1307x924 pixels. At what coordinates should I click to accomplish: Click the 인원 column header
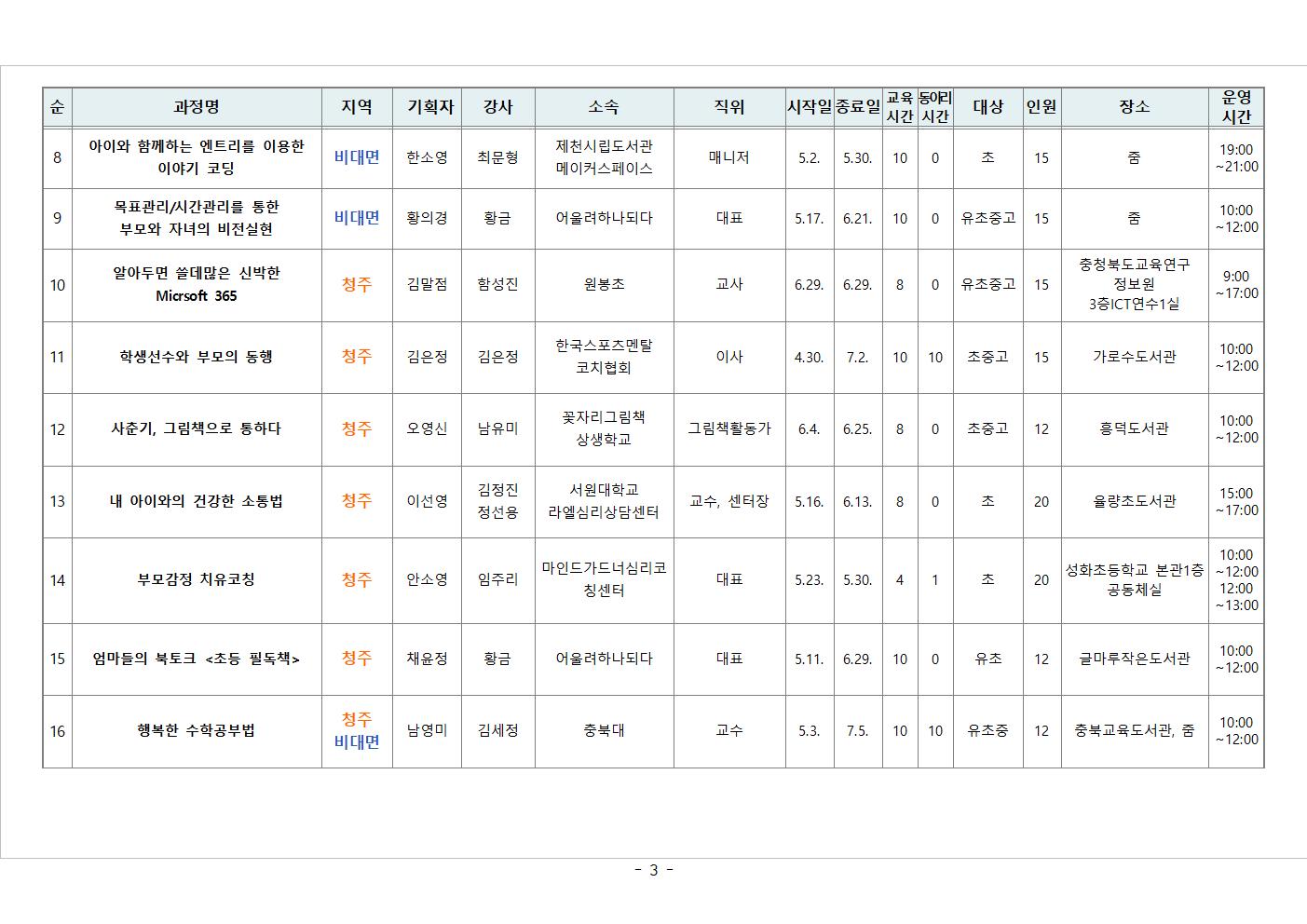(x=1042, y=107)
